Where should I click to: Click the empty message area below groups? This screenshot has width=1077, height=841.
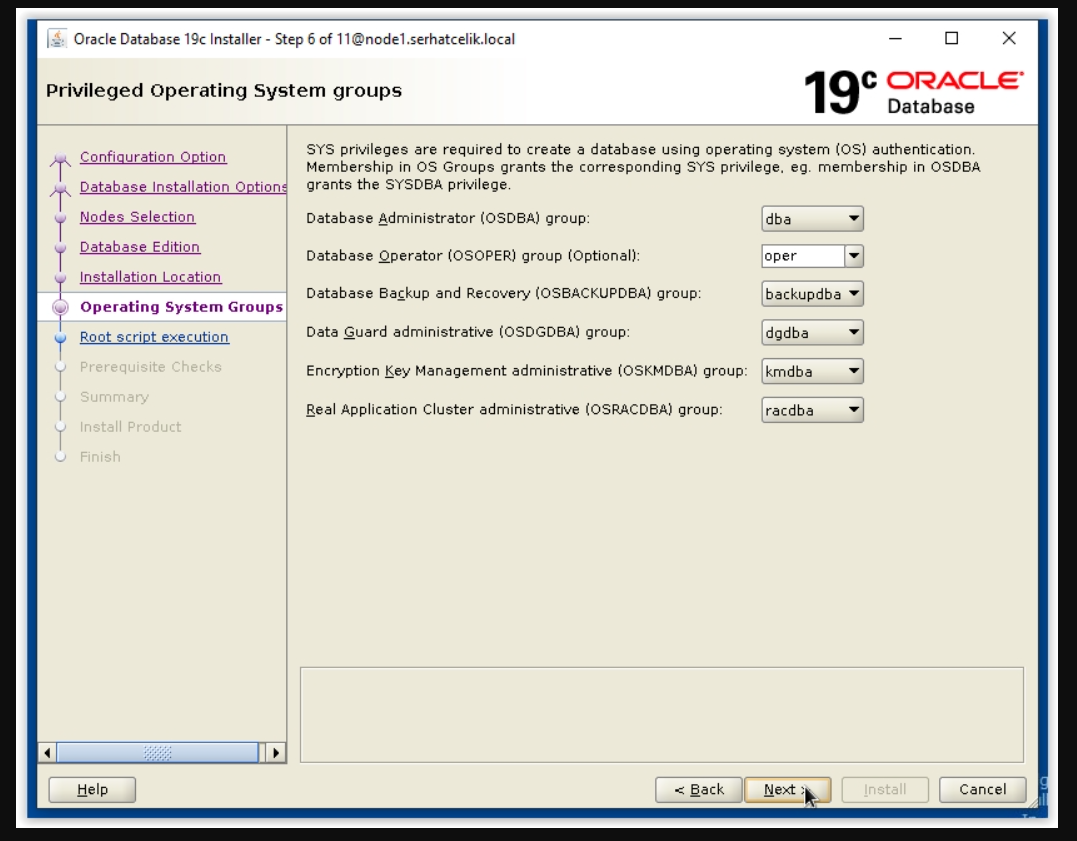coord(661,715)
